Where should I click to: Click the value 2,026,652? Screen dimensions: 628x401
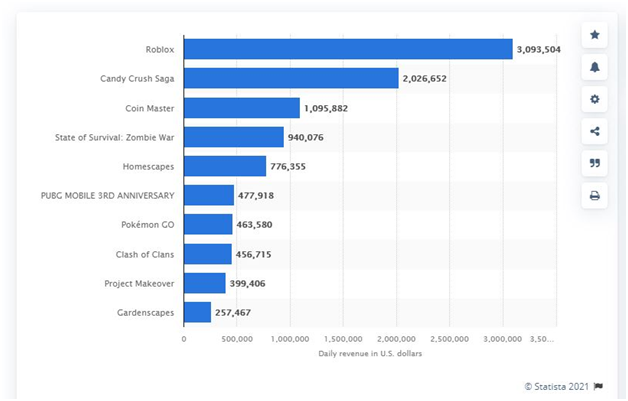pos(425,79)
